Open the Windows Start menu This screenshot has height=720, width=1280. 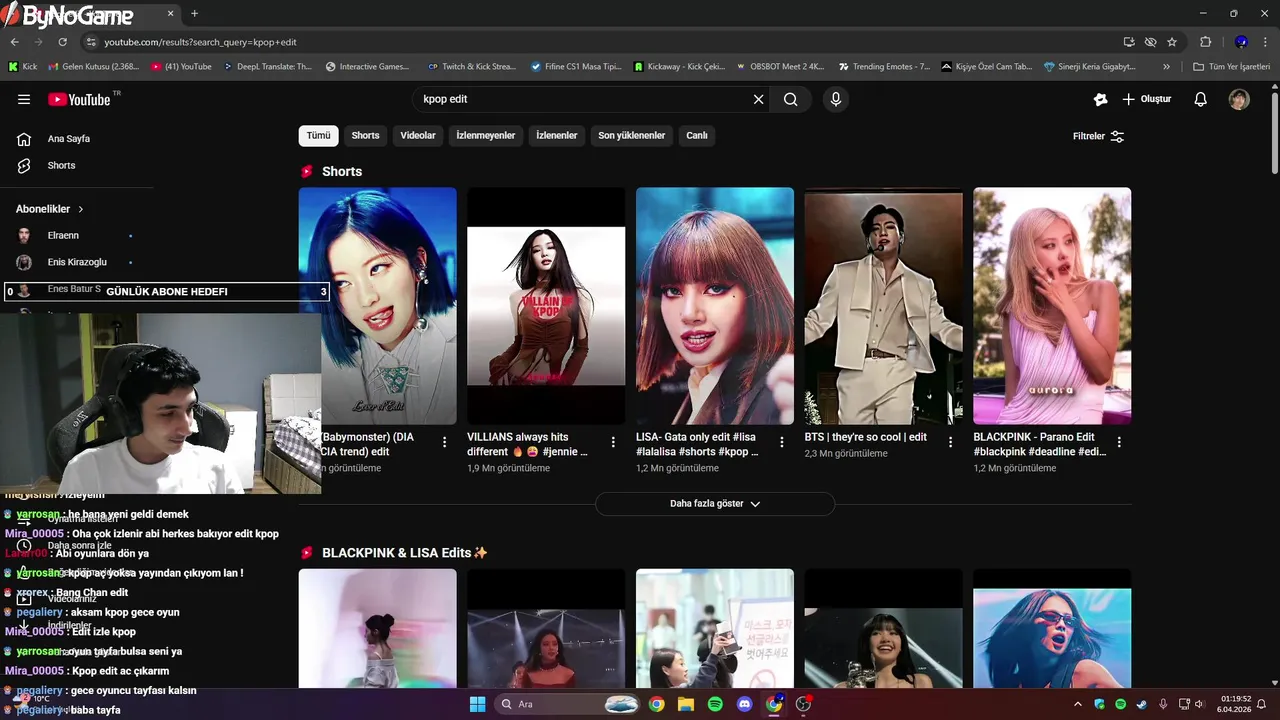coord(477,704)
